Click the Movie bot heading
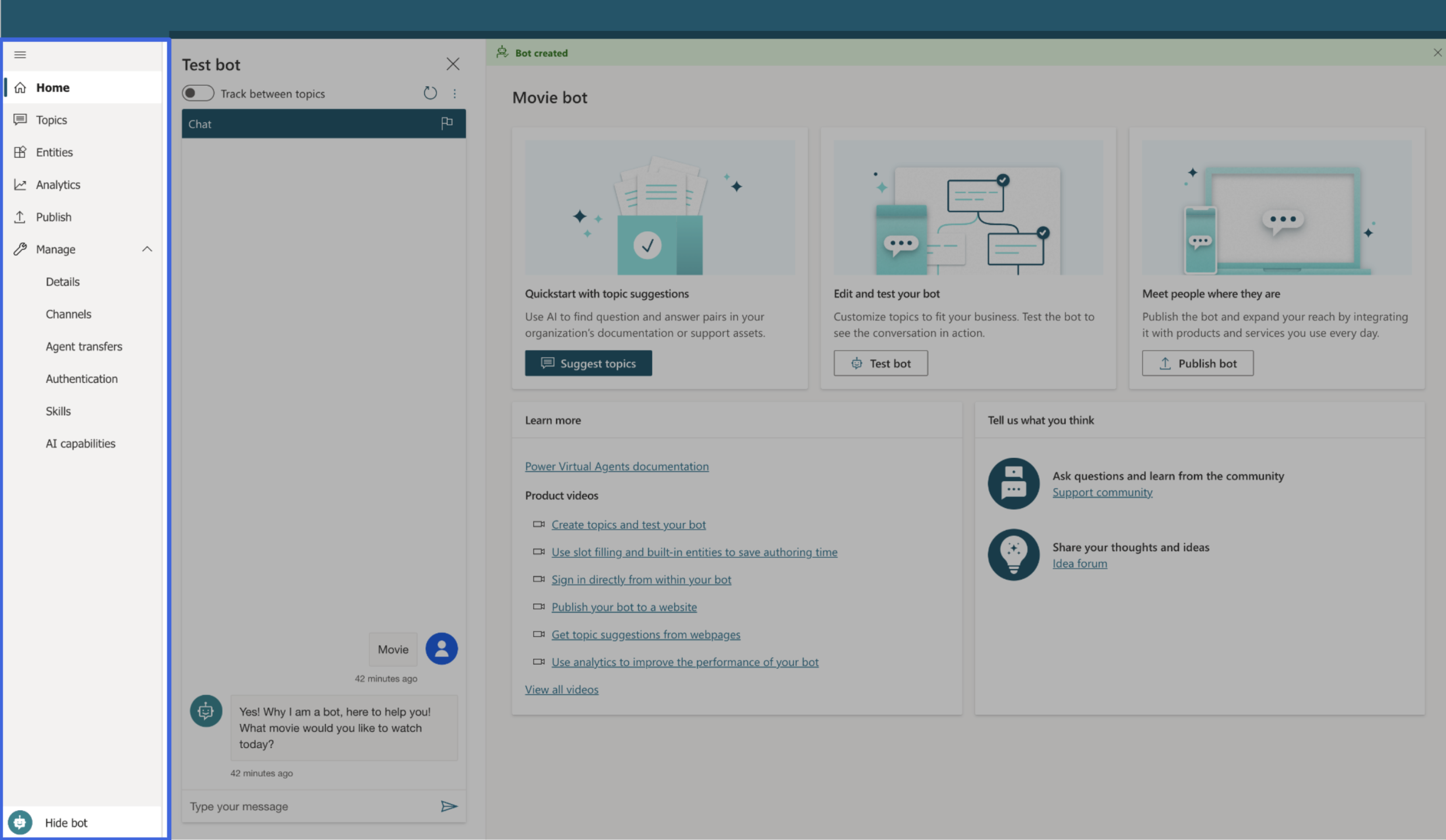The width and height of the screenshot is (1446, 840). [550, 97]
